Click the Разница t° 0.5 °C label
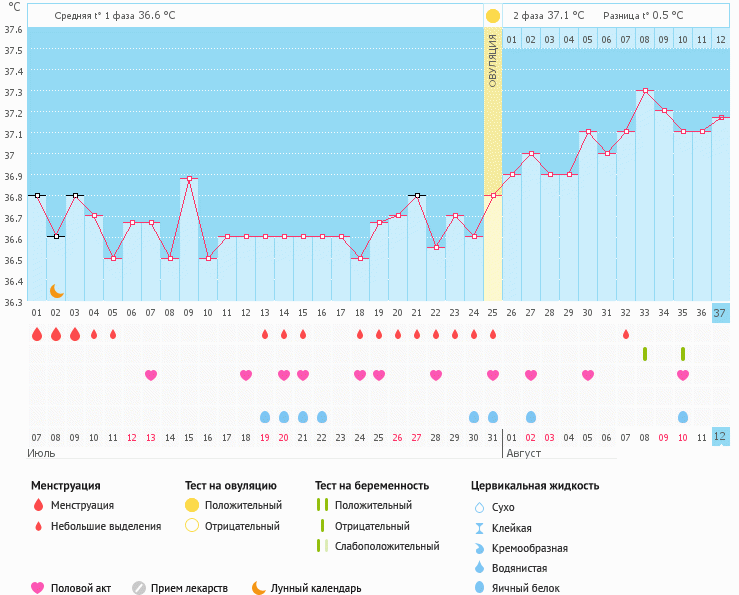This screenshot has width=739, height=595. 643,16
